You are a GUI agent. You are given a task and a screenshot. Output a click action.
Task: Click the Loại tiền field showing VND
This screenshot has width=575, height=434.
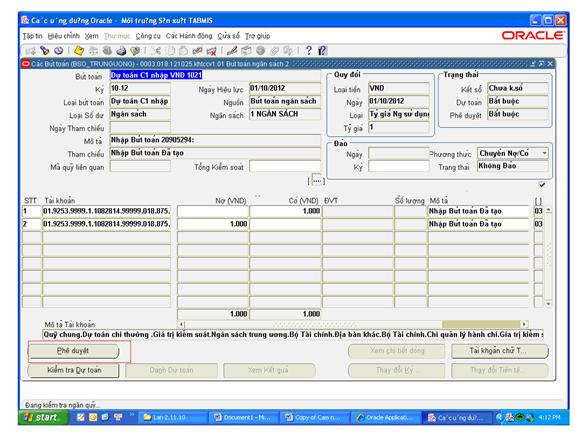tap(399, 88)
